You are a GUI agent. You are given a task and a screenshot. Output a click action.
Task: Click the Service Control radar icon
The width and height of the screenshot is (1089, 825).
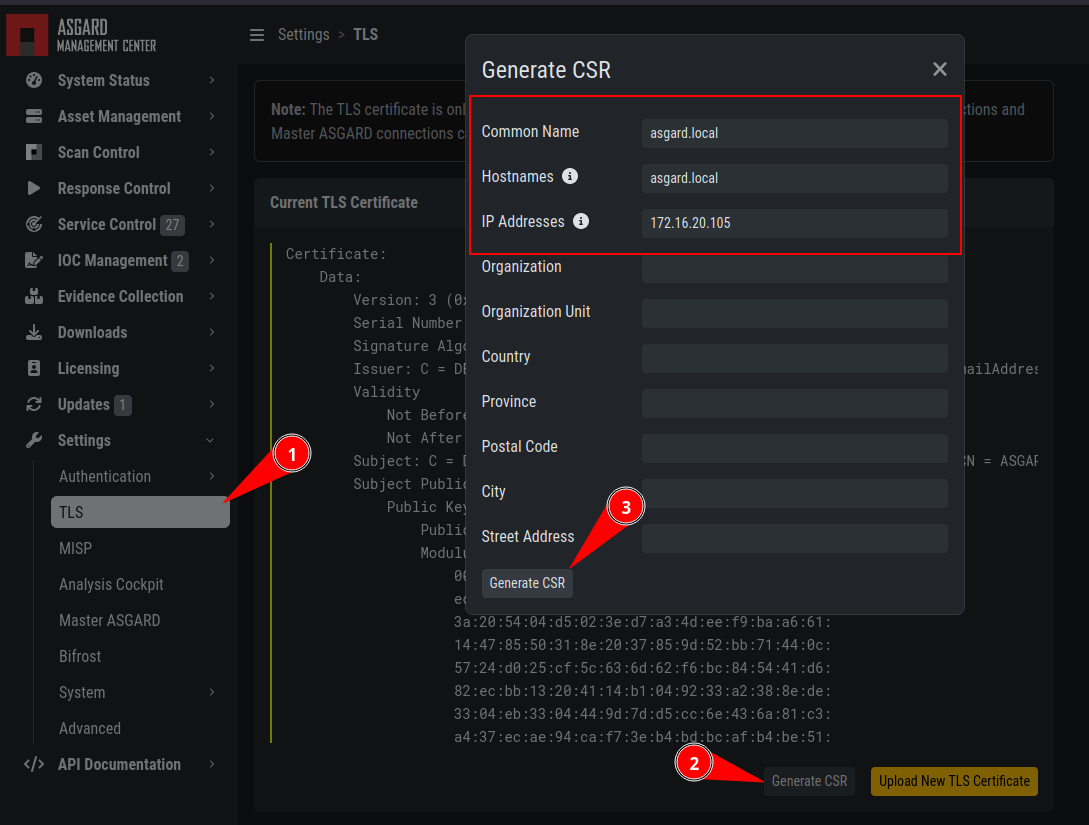[33, 224]
